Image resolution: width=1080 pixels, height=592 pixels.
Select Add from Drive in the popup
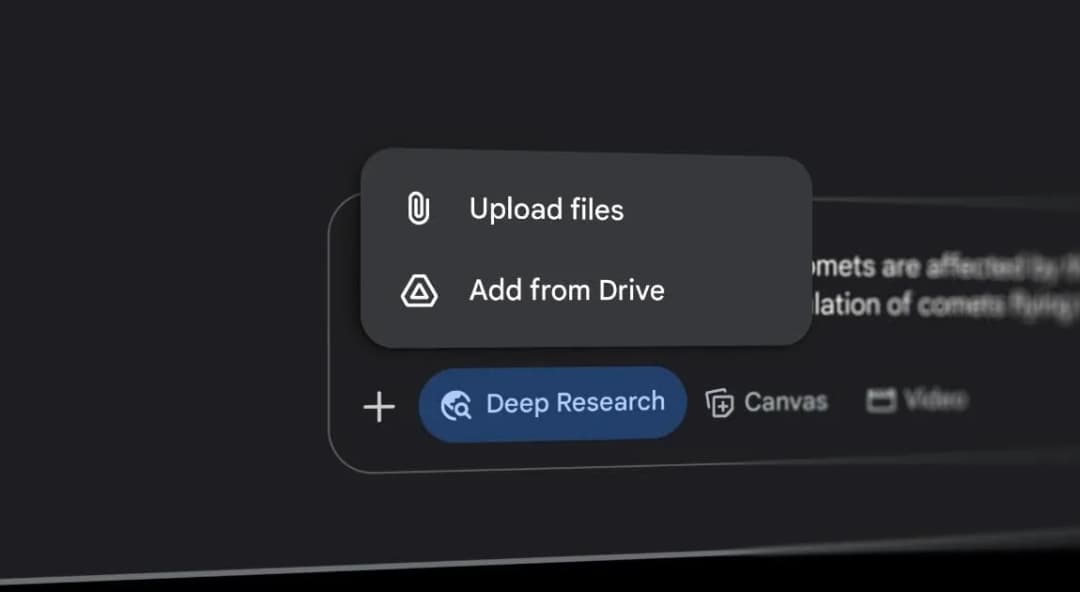pyautogui.click(x=585, y=290)
